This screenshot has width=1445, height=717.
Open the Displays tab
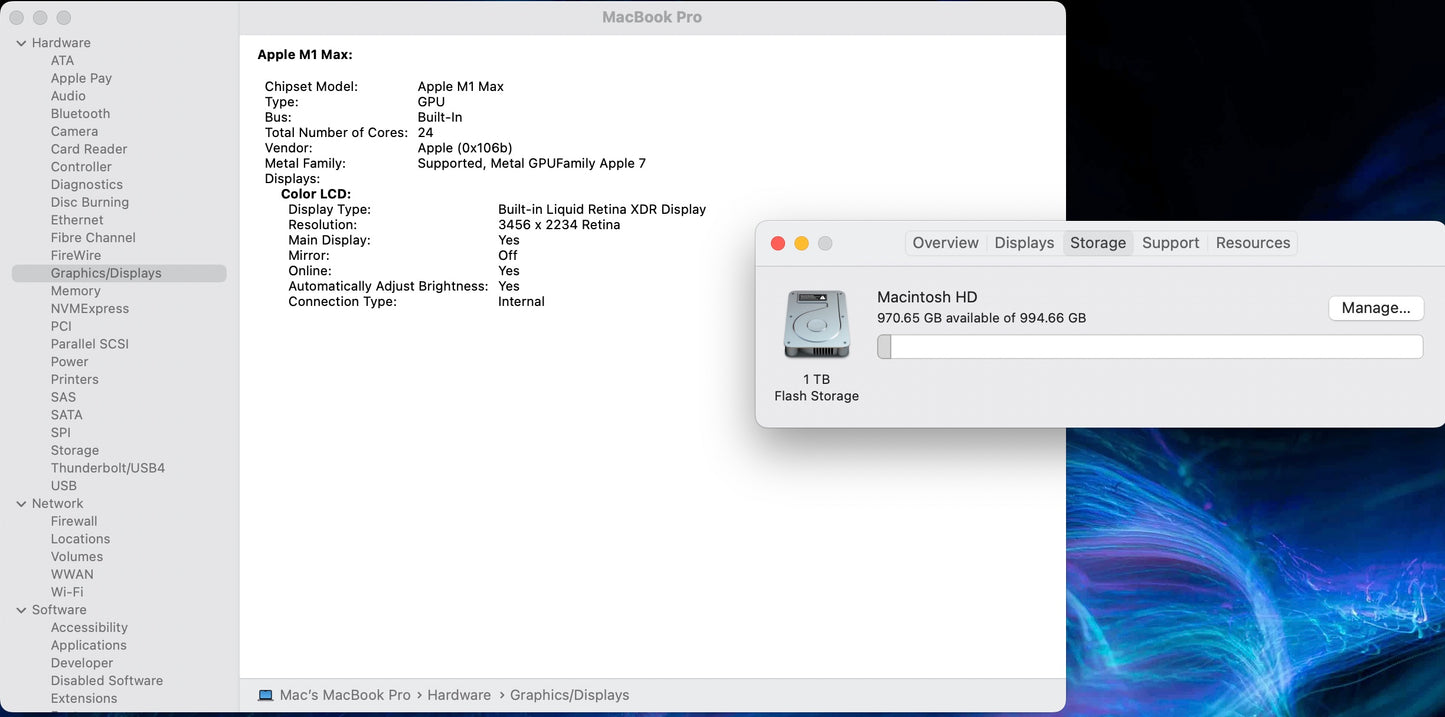point(1024,243)
